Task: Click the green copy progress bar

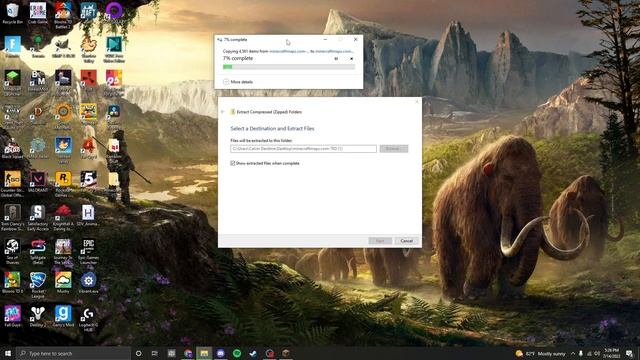Action: point(289,67)
